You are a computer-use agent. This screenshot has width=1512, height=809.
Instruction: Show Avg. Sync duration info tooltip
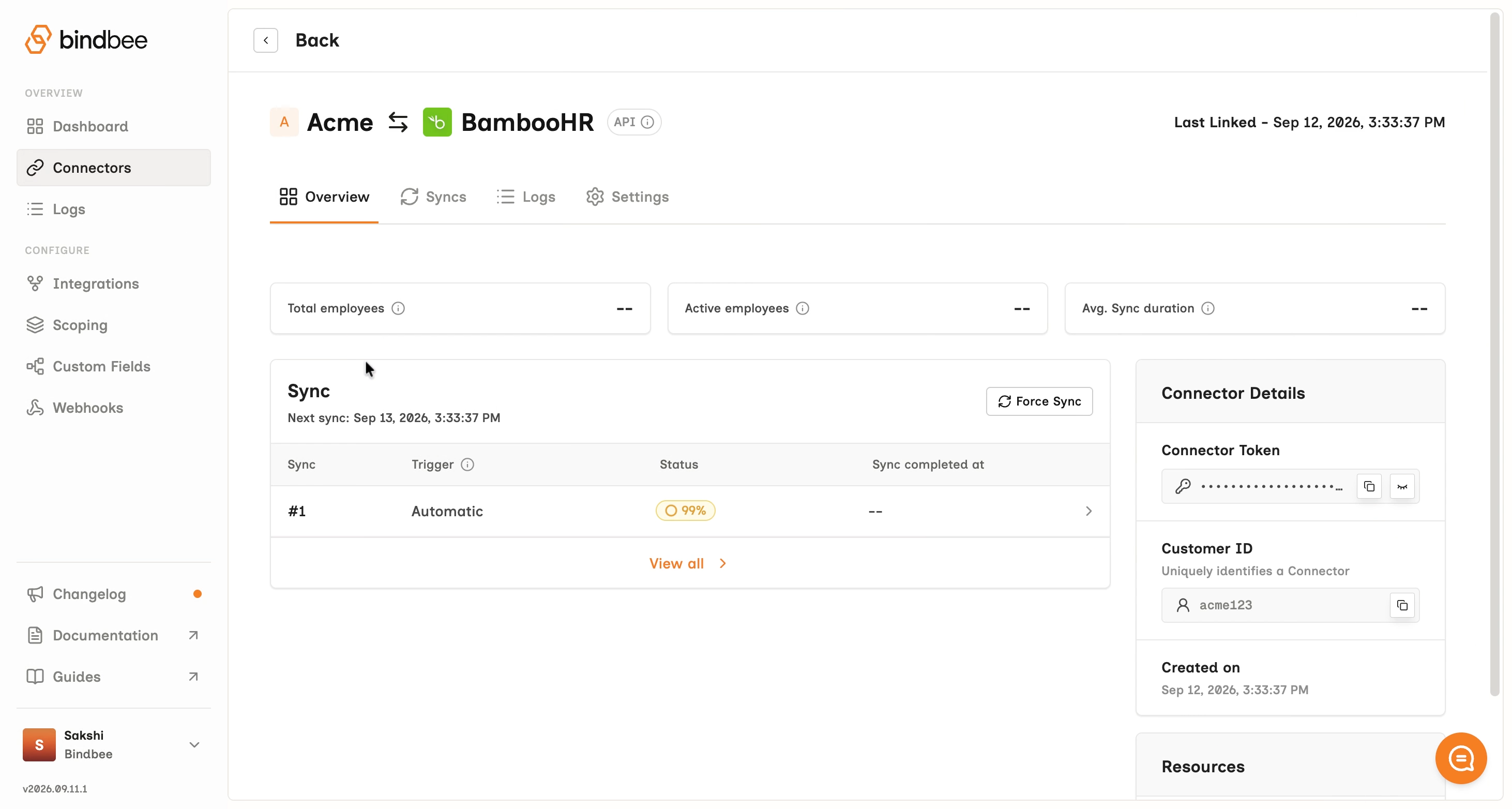click(x=1208, y=308)
